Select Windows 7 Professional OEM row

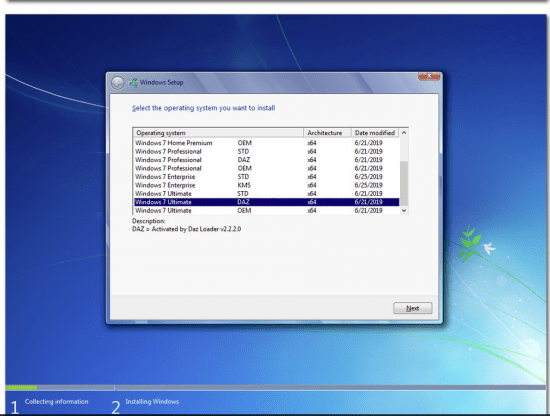coord(266,168)
